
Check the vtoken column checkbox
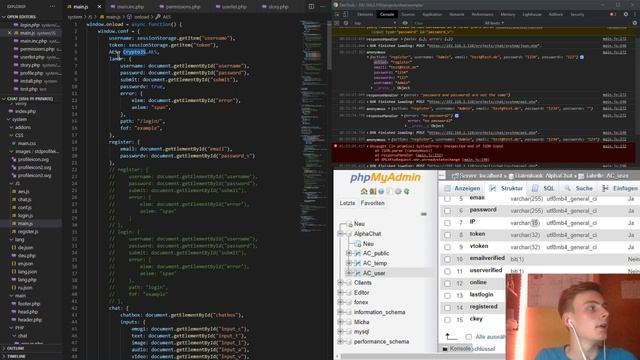(x=447, y=247)
